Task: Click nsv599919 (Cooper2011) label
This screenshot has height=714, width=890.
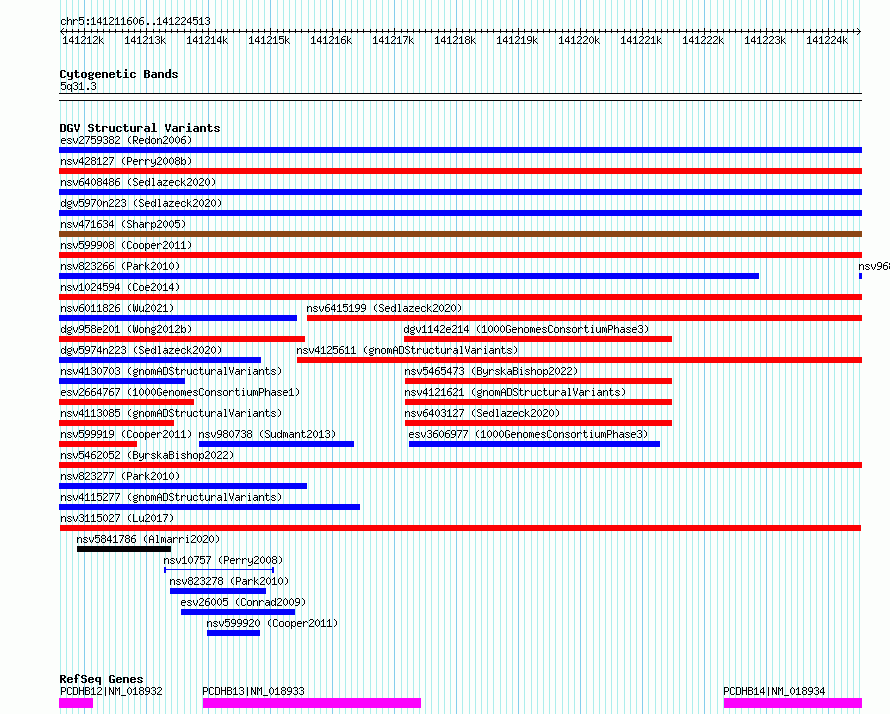Action: point(126,434)
